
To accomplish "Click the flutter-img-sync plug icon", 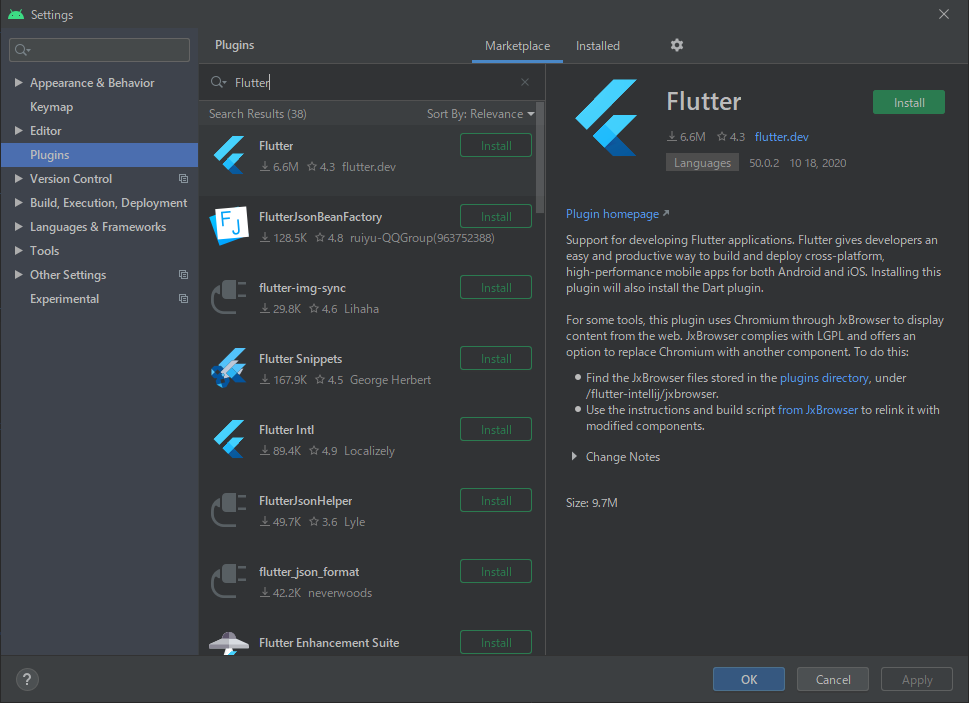I will [229, 297].
